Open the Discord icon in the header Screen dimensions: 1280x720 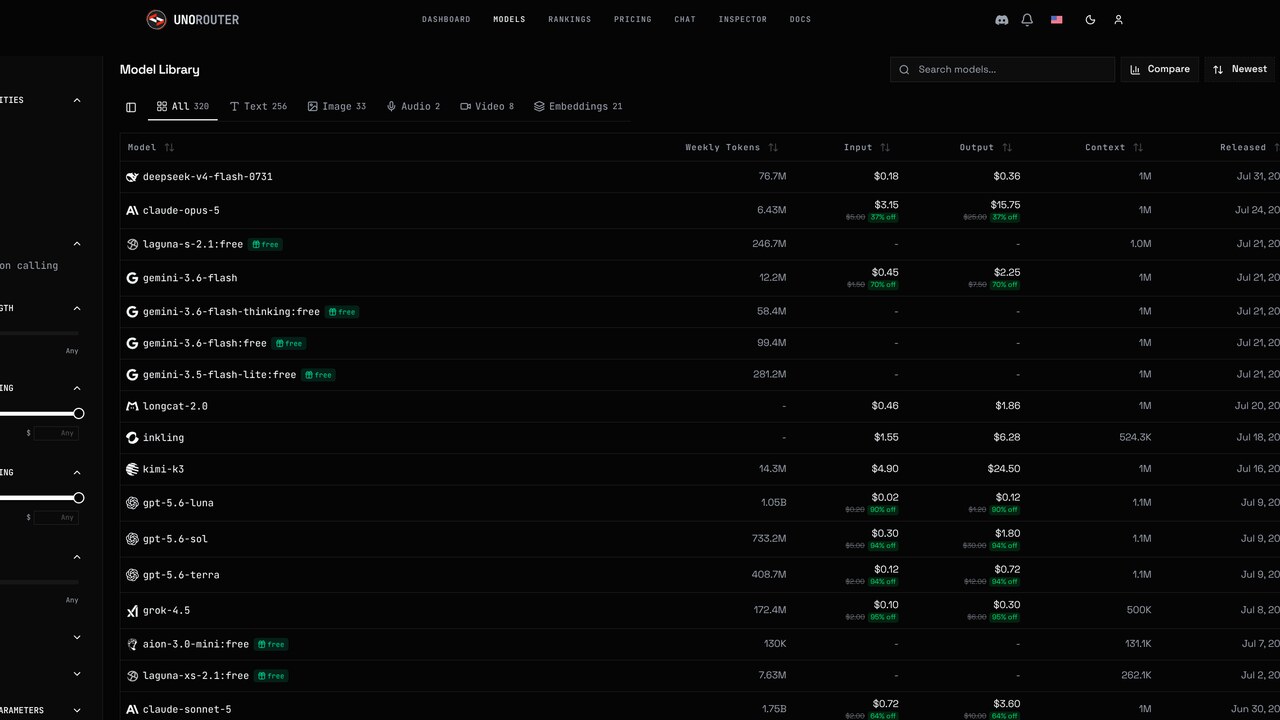(1002, 19)
